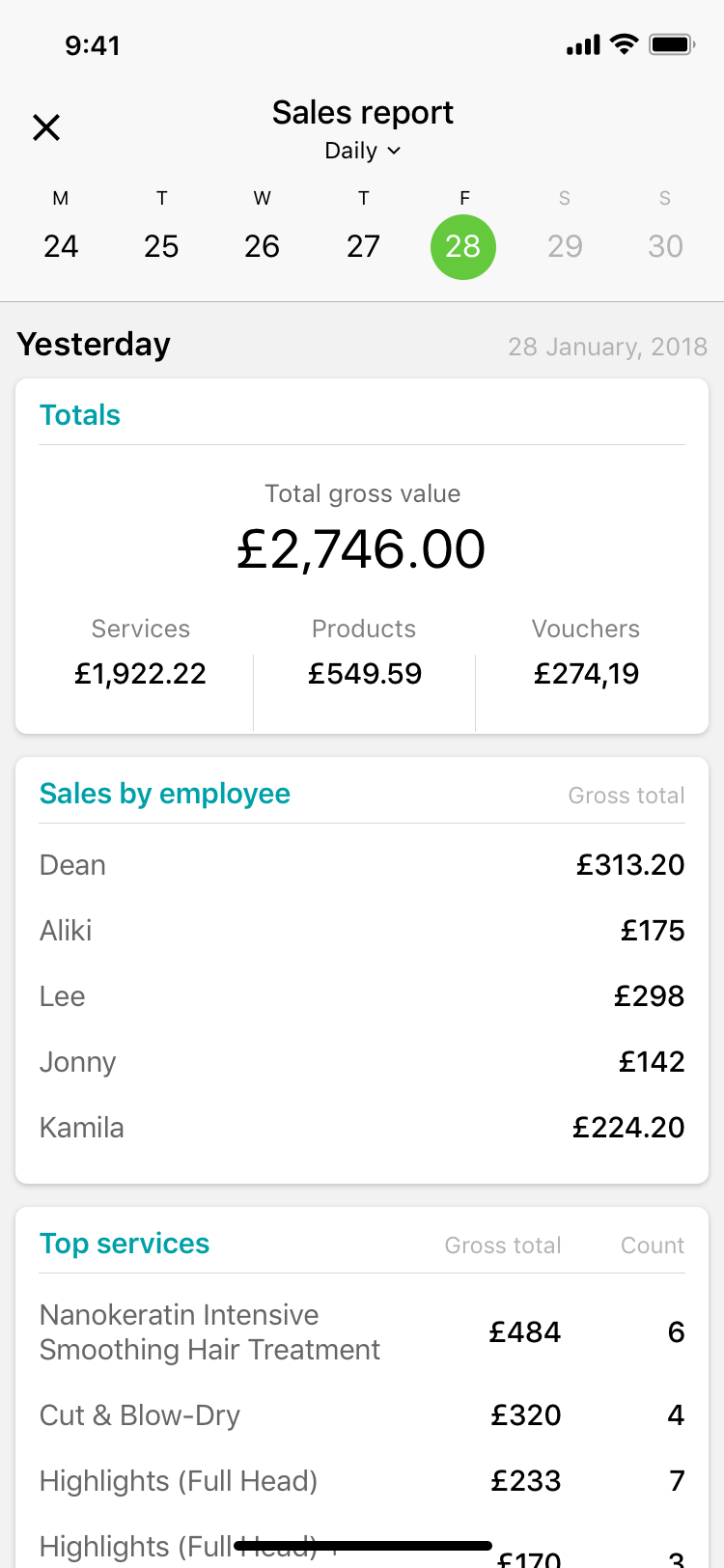Tap Sunday 30 date
Screen dimensions: 724x1568
(665, 246)
